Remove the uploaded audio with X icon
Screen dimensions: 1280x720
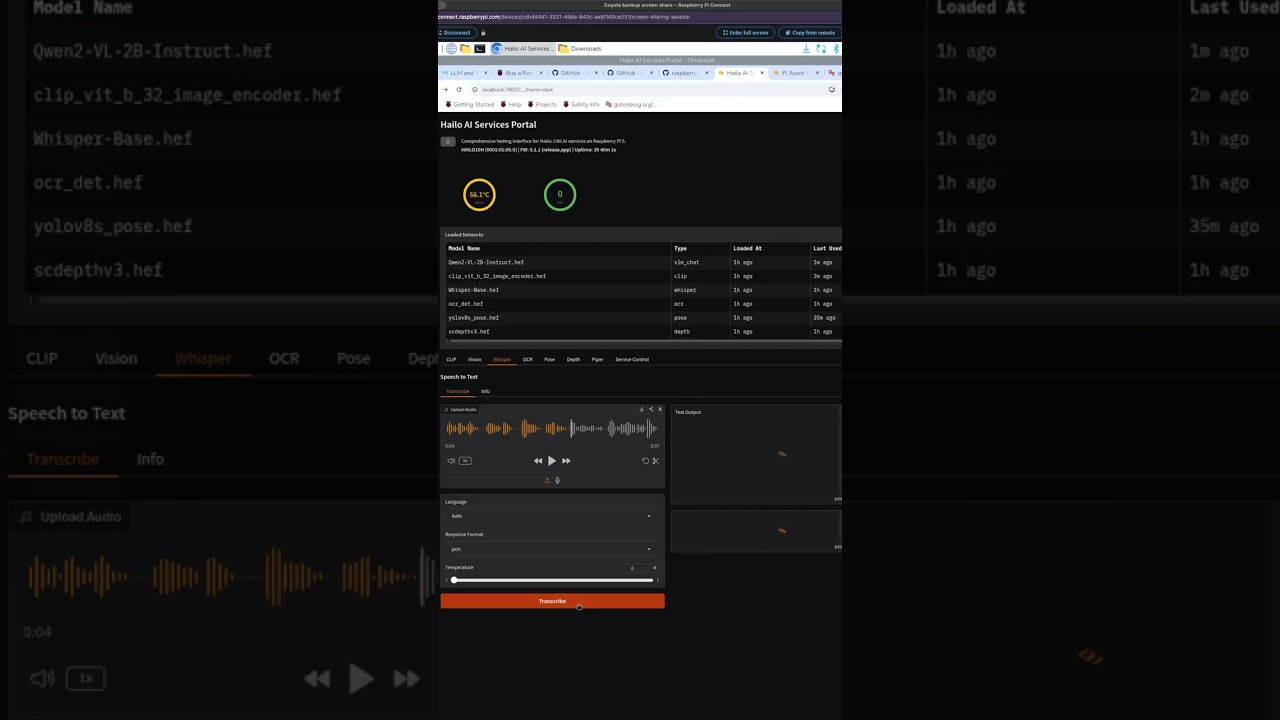[x=660, y=409]
